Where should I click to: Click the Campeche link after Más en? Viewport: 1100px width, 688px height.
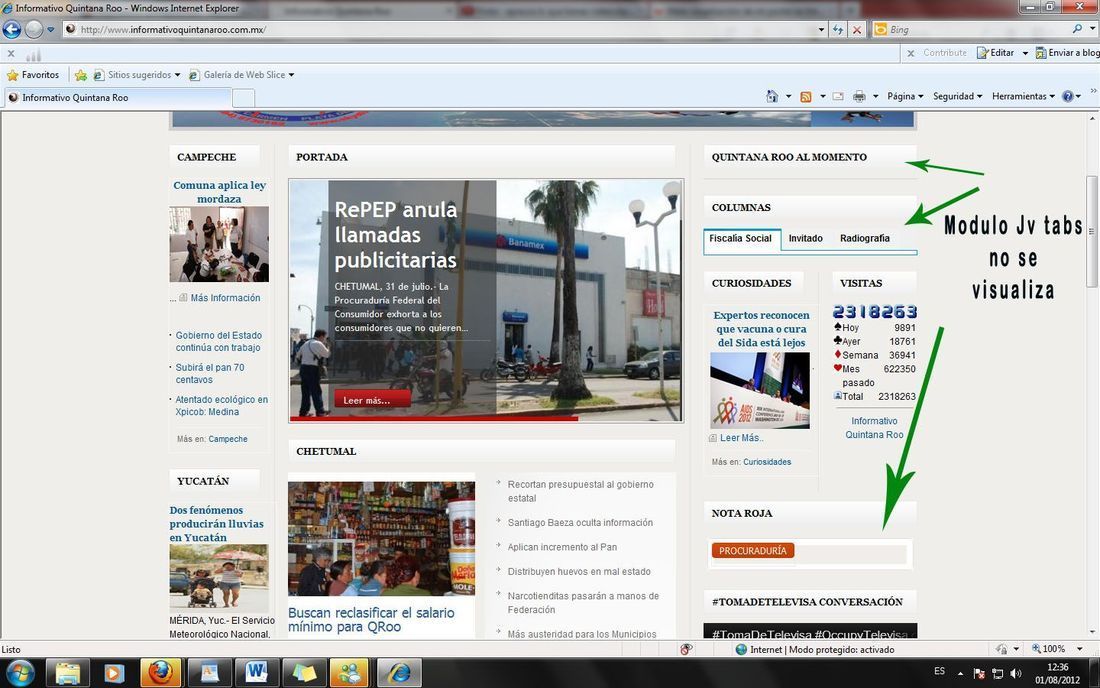point(228,439)
